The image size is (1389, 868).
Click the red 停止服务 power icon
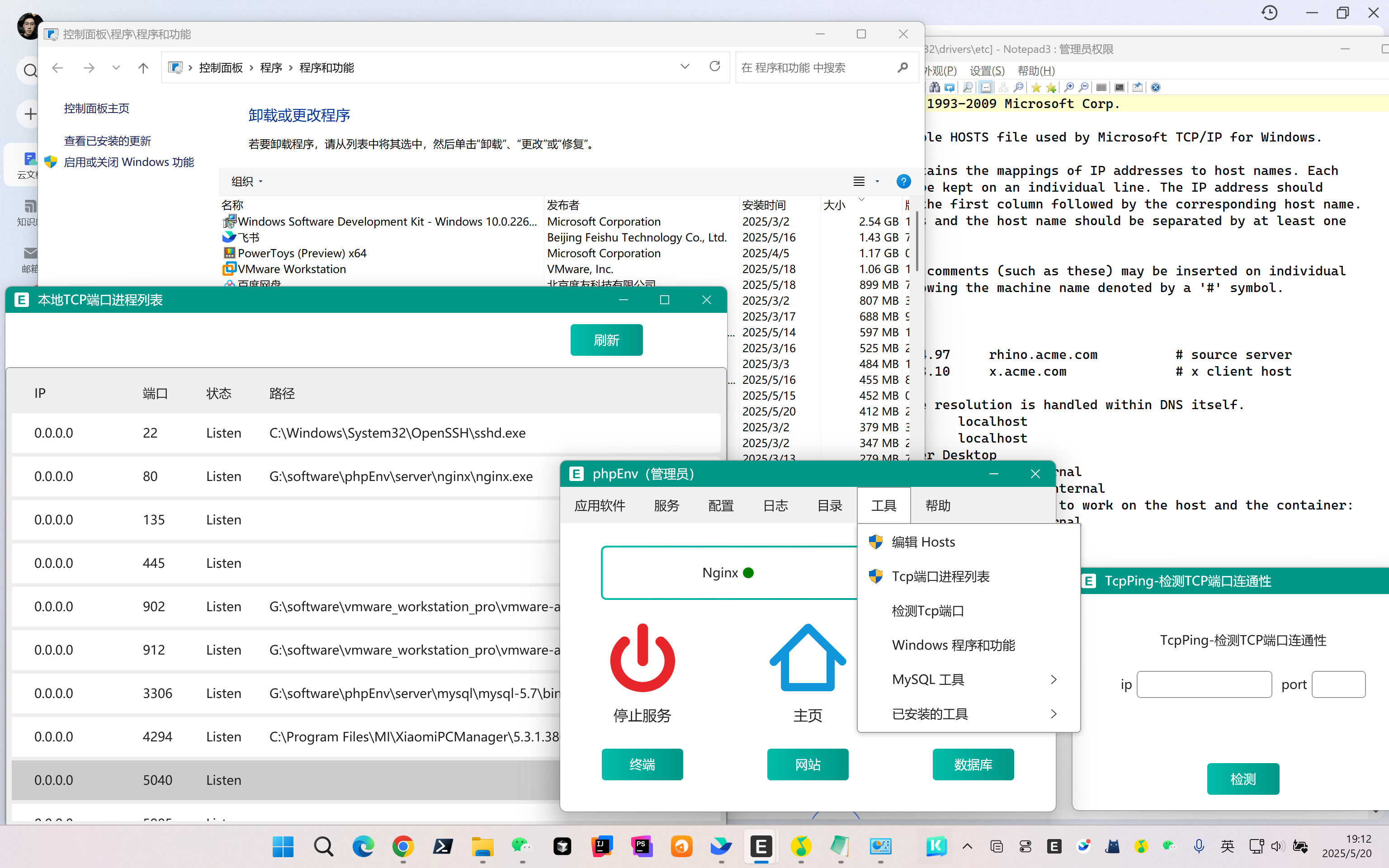[642, 658]
